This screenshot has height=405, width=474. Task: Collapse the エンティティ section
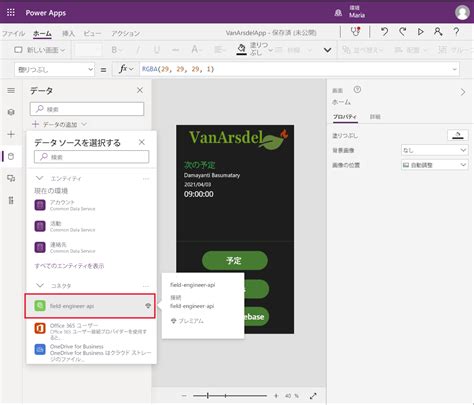pyautogui.click(x=40, y=178)
